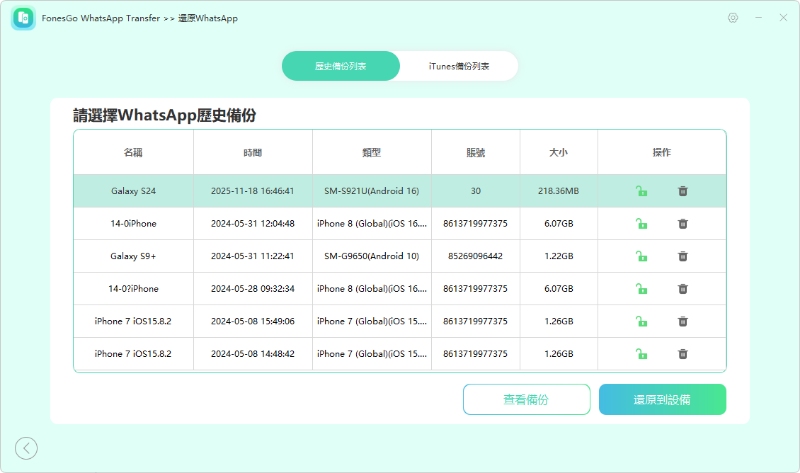Delete the Galaxy S9+ backup via trash icon

coord(683,256)
